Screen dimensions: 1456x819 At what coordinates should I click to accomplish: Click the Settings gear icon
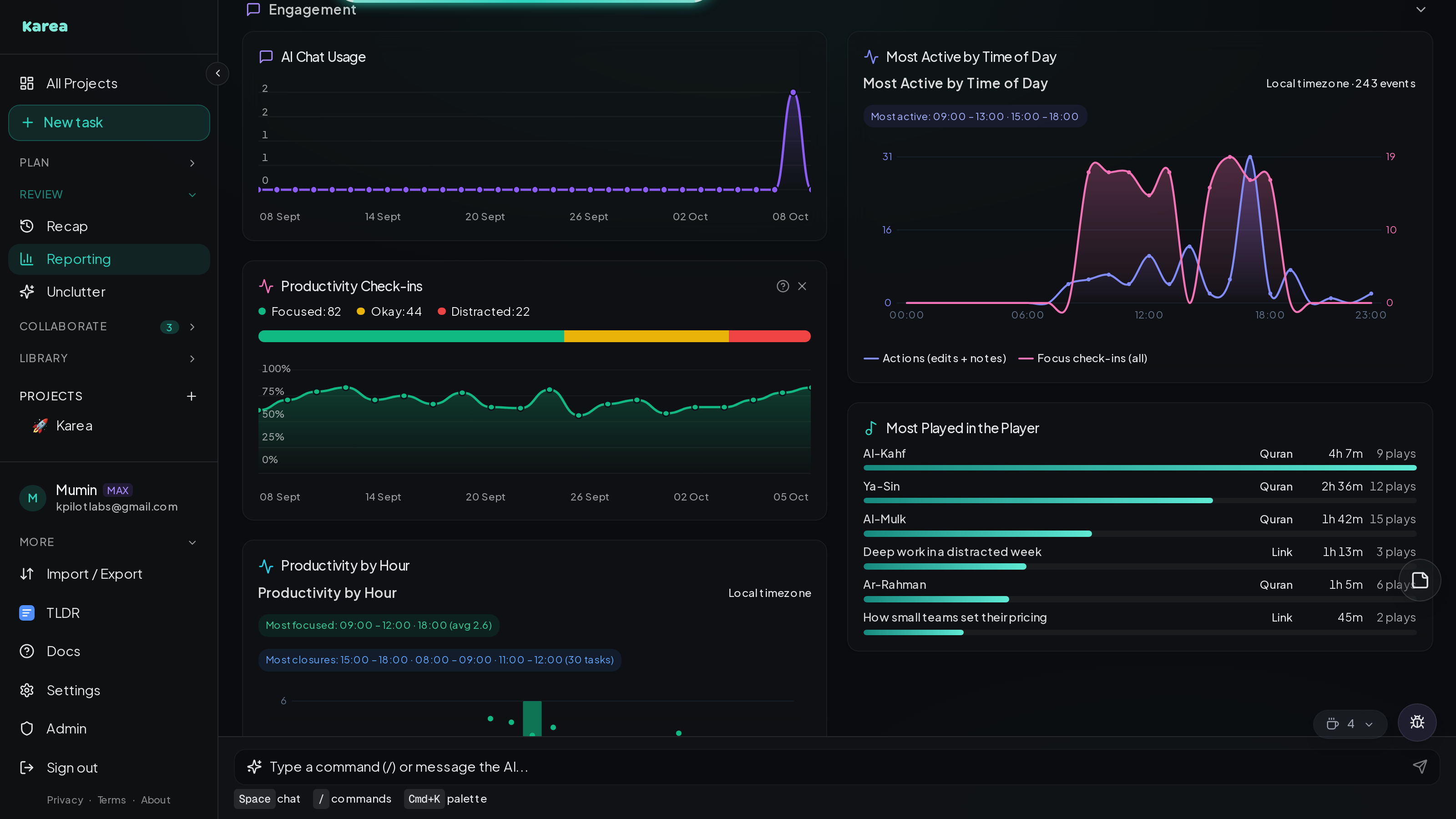[x=26, y=690]
